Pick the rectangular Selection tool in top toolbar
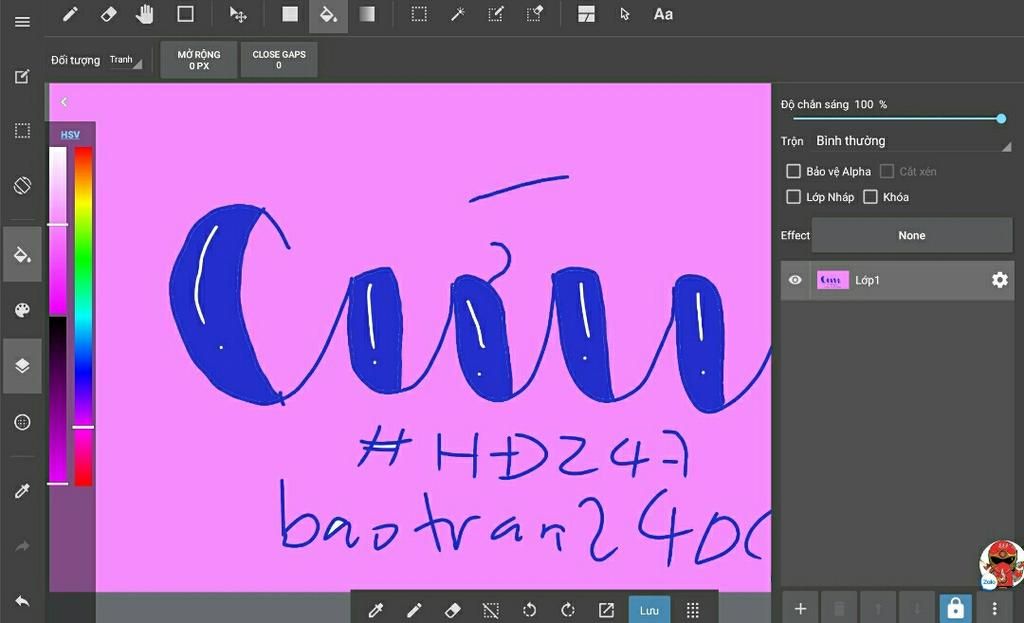 pyautogui.click(x=419, y=14)
